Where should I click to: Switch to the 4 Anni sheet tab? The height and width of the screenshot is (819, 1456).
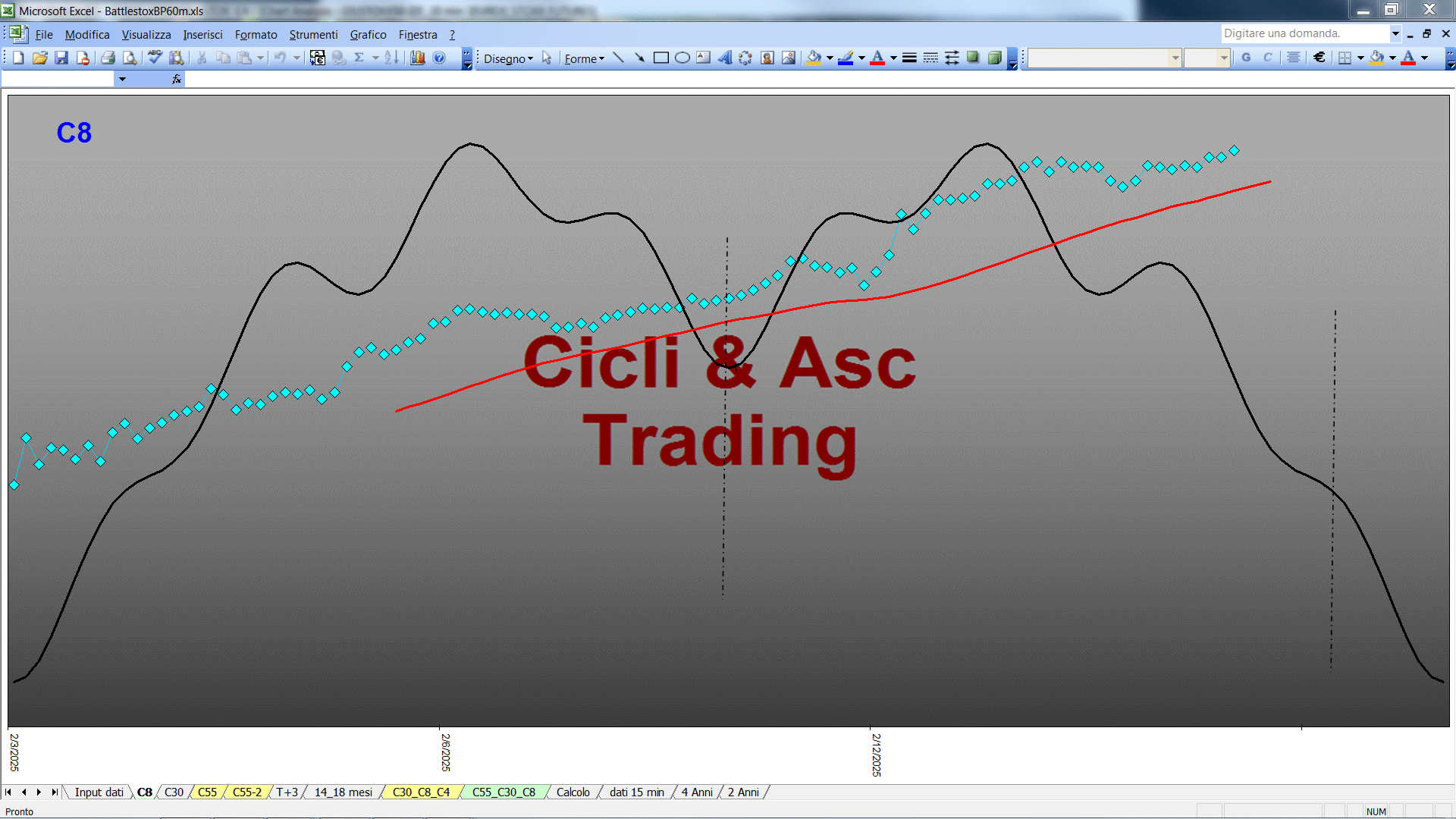point(697,792)
